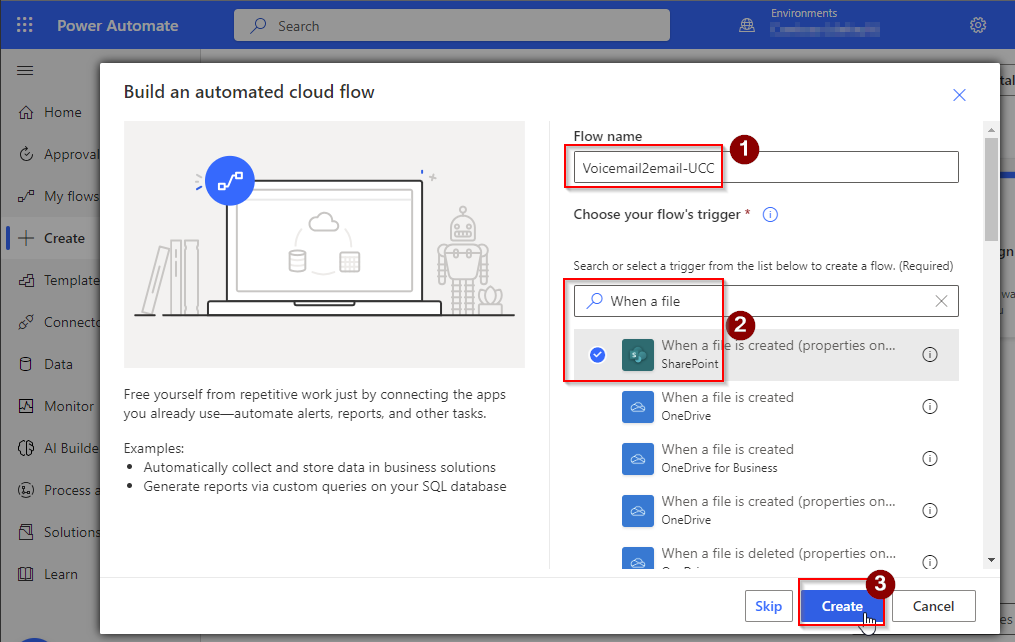1015x642 pixels.
Task: Click the Templates icon in sidebar
Action: click(x=26, y=280)
